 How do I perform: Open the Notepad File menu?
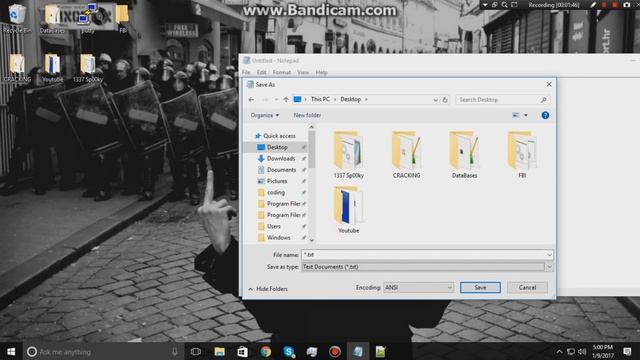click(x=246, y=72)
